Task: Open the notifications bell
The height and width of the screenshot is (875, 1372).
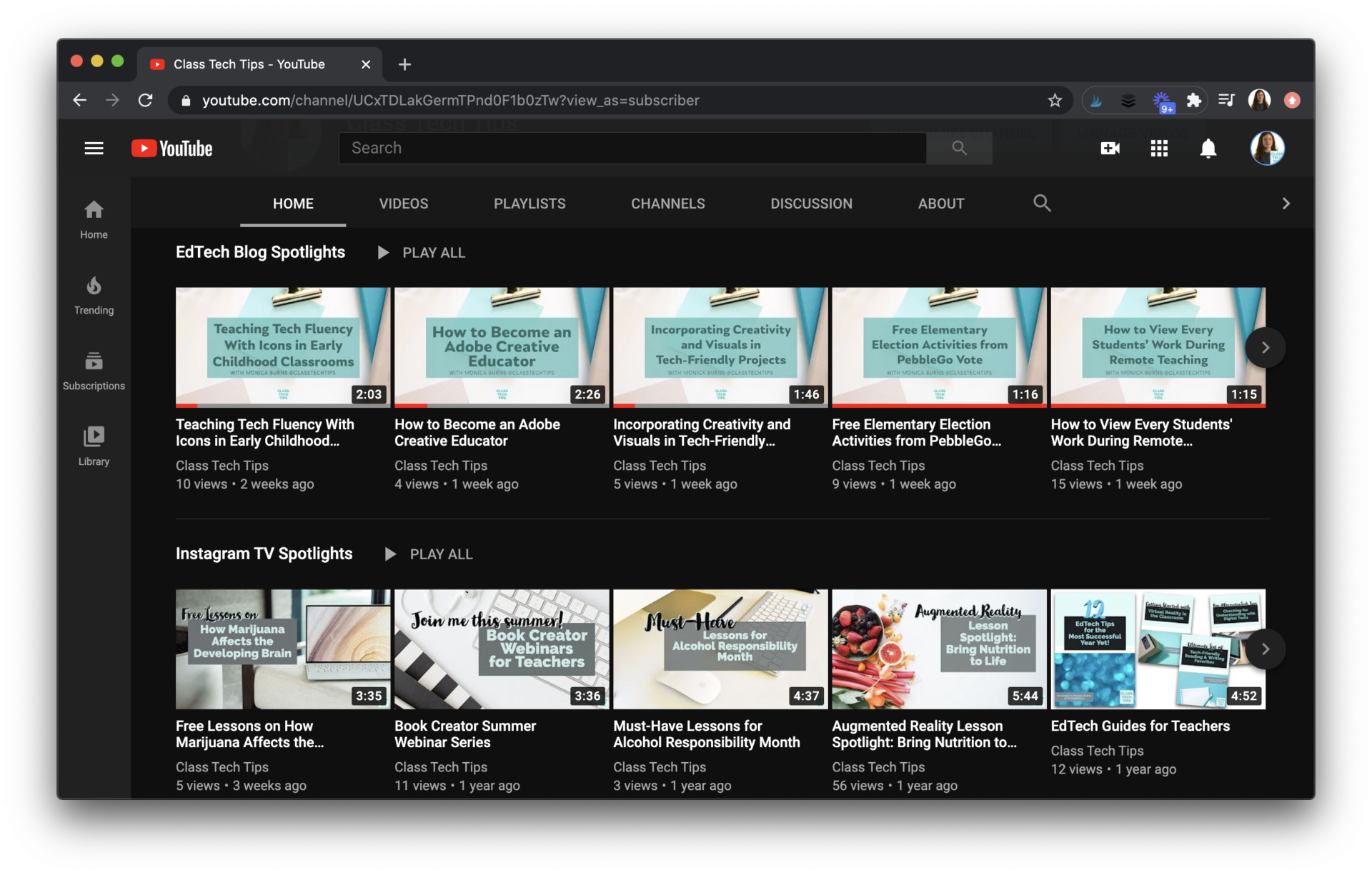Action: tap(1208, 148)
